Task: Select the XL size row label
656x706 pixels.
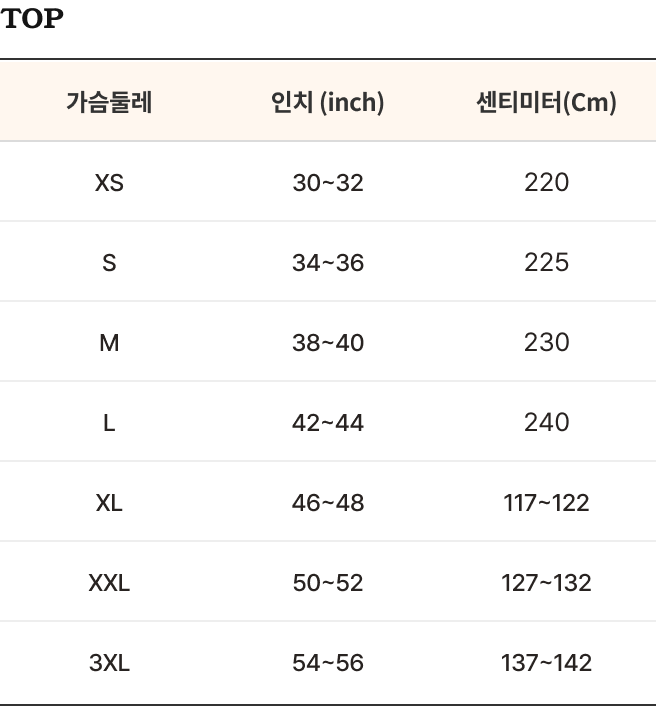Action: coord(109,502)
